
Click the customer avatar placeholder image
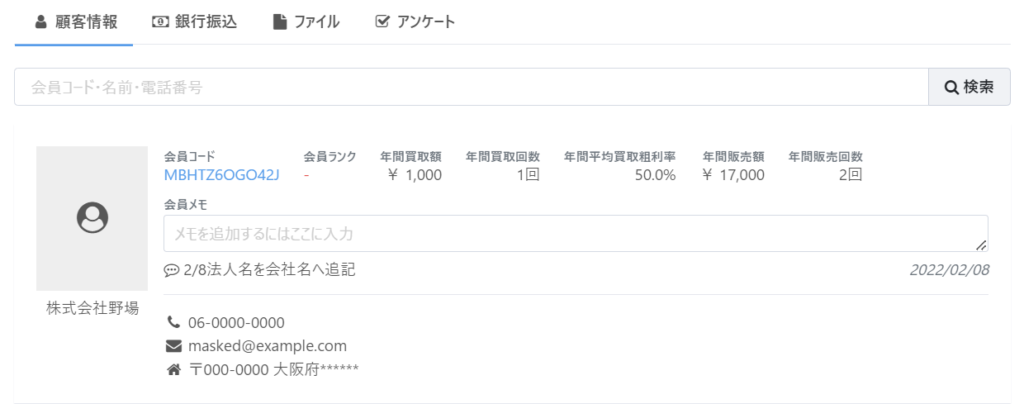(x=92, y=218)
